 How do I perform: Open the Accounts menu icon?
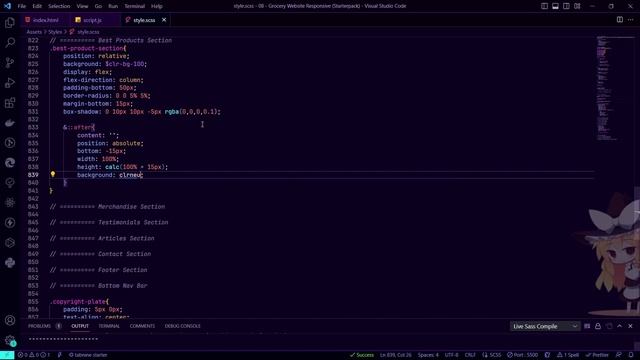pyautogui.click(x=10, y=320)
